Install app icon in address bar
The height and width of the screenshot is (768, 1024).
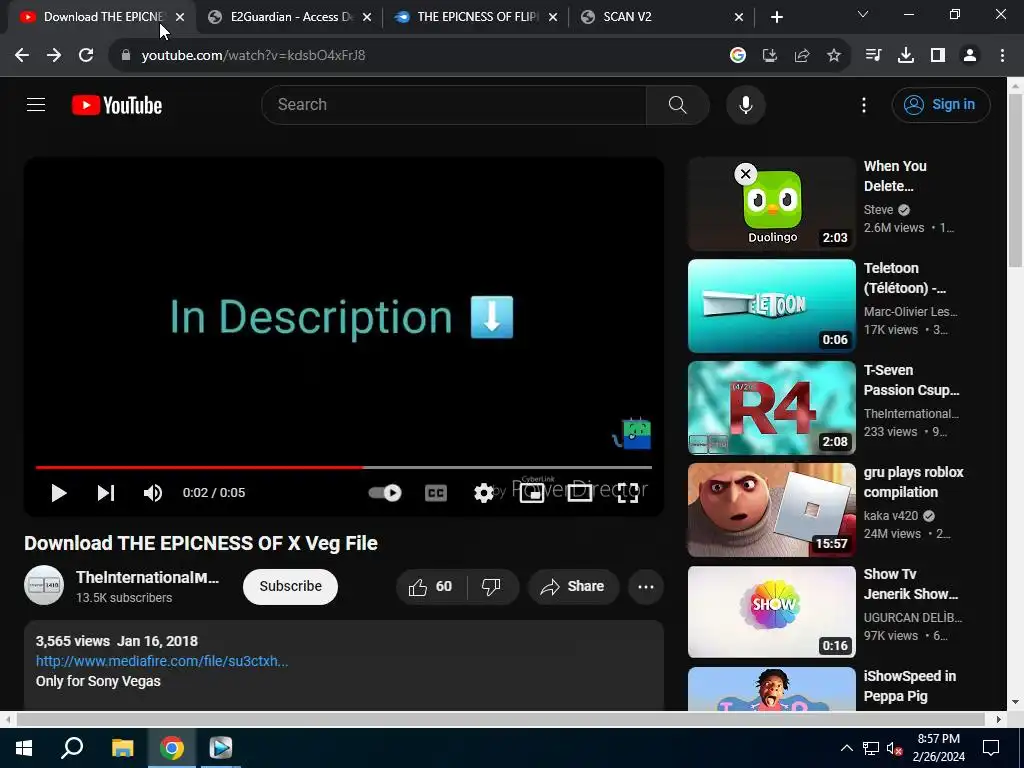point(770,56)
